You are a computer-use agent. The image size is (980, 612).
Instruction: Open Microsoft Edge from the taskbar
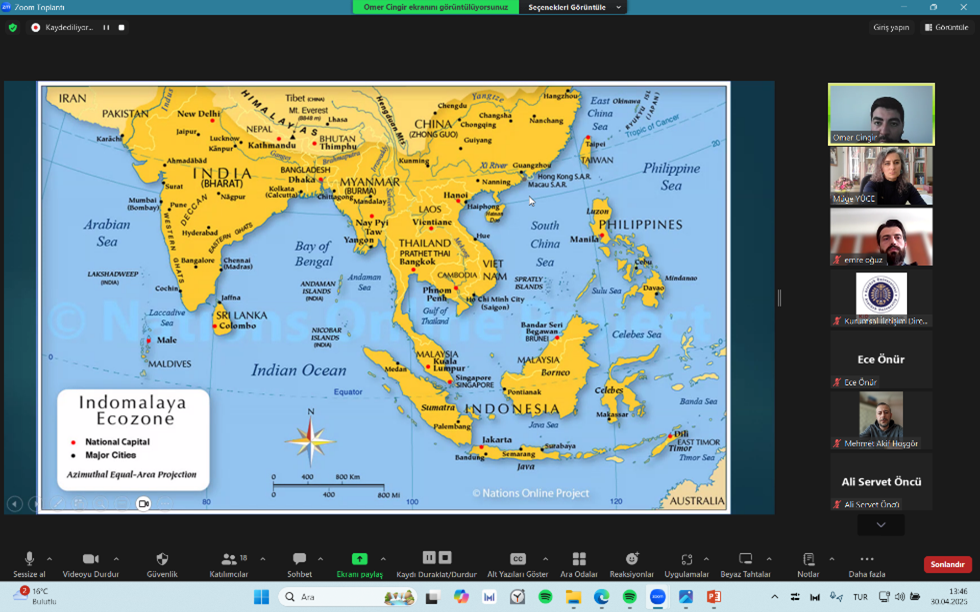[601, 597]
